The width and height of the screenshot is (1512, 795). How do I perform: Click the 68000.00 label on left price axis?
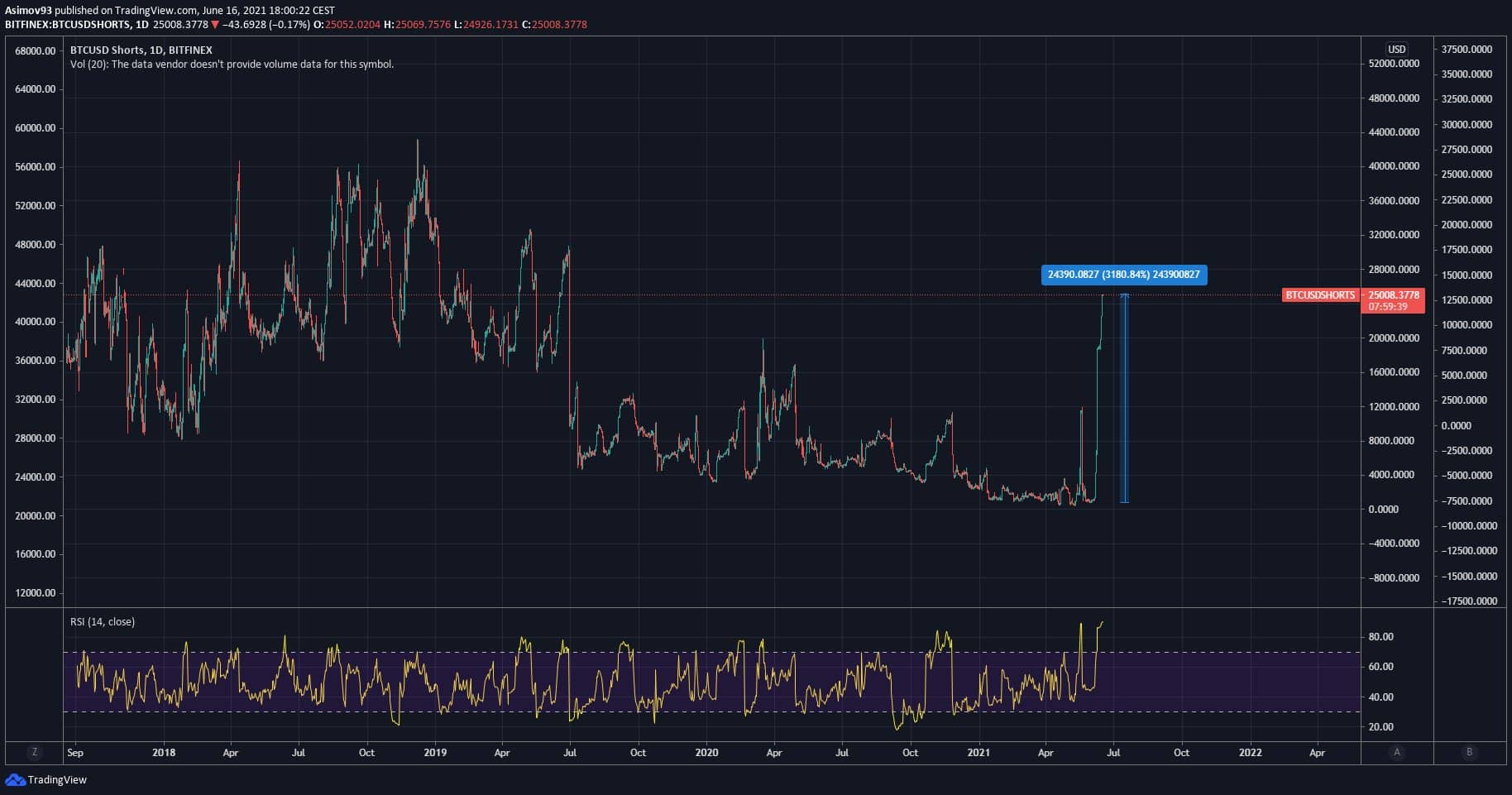click(x=36, y=51)
